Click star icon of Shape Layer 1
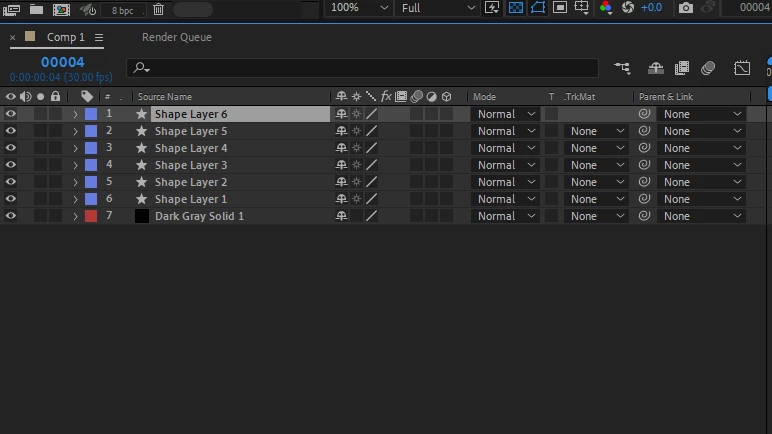The width and height of the screenshot is (772, 434). tap(141, 199)
